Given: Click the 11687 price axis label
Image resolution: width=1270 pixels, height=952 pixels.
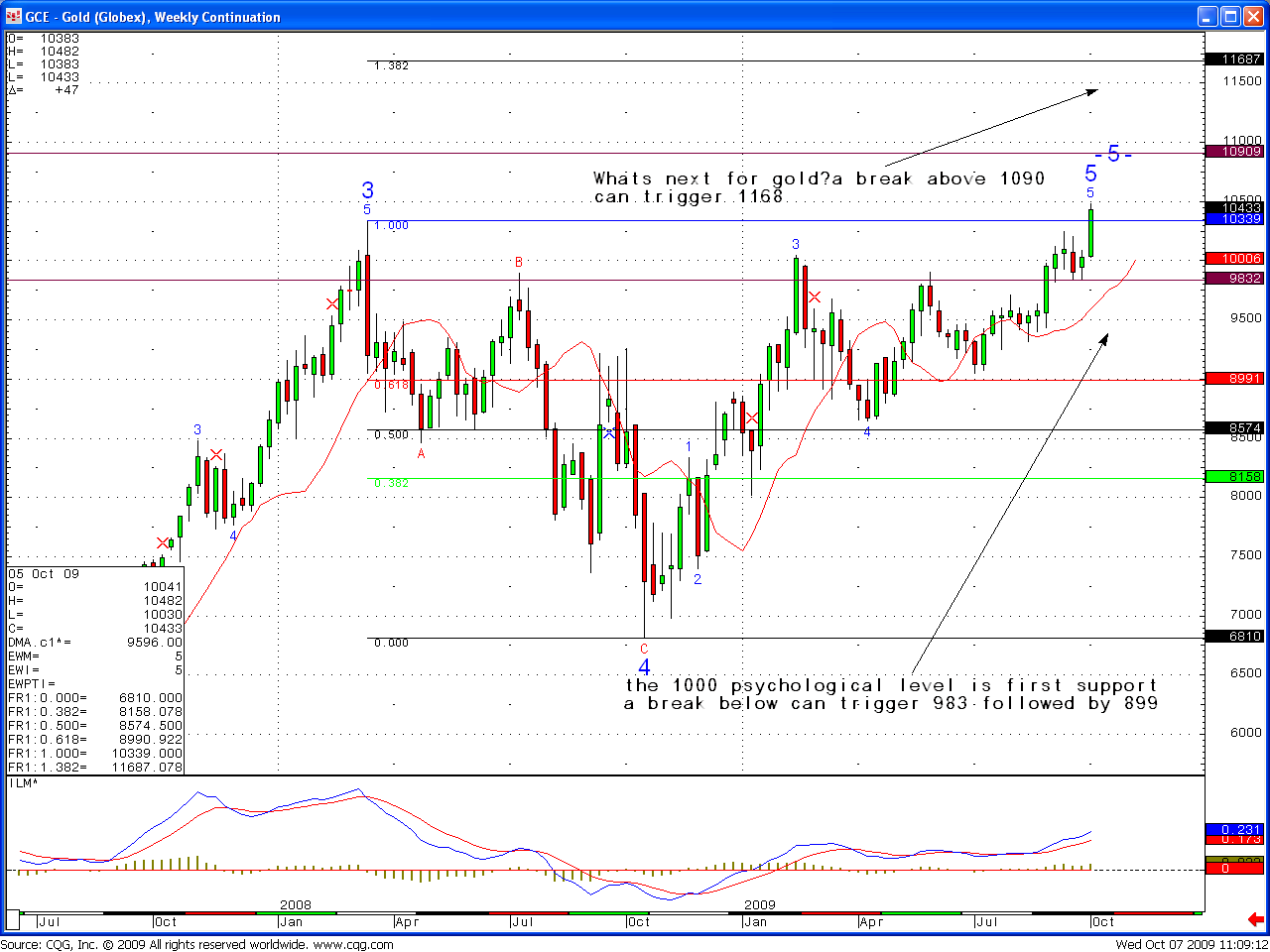Looking at the screenshot, I should coord(1233,59).
